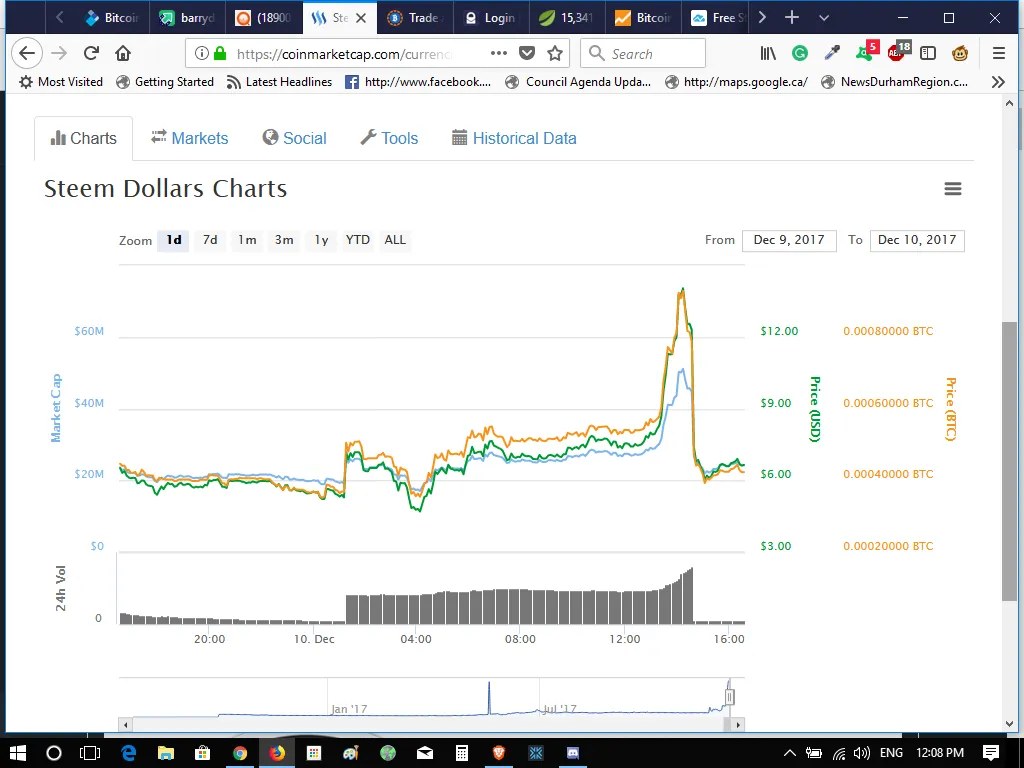Open a new browser tab with plus
The width and height of the screenshot is (1024, 768).
tap(792, 18)
